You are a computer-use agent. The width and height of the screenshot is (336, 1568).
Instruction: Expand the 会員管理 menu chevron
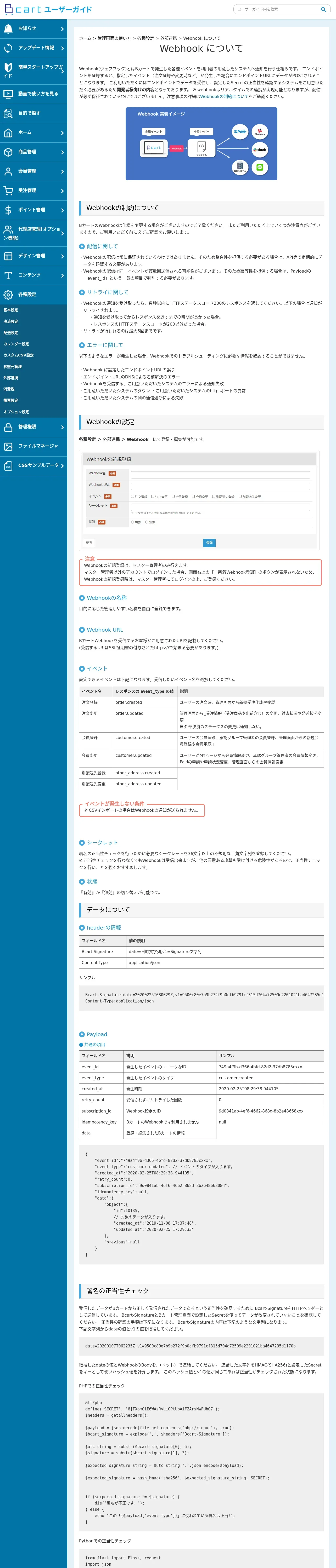pos(62,172)
